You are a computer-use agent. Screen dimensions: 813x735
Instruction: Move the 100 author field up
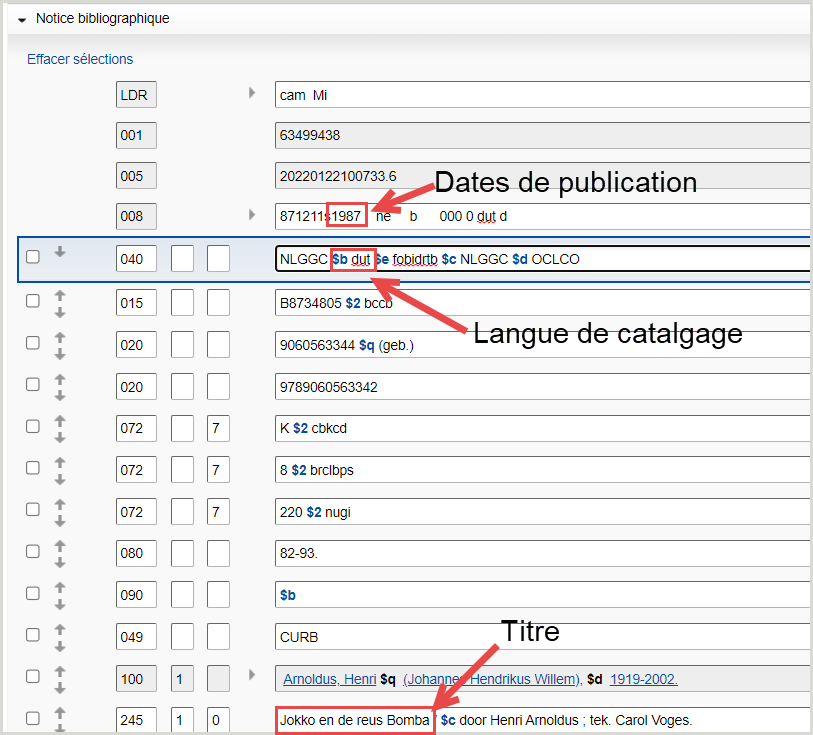tap(60, 671)
